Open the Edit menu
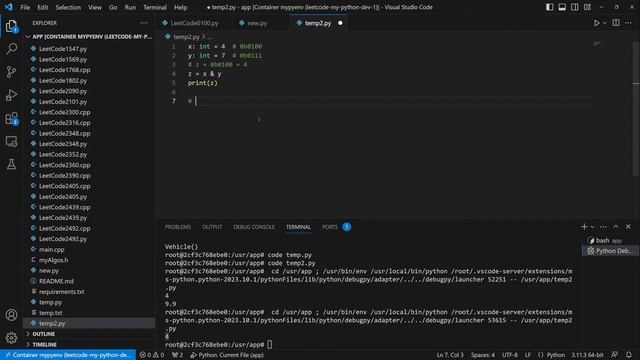Screen dimensions: 640x360 [x=42, y=7]
